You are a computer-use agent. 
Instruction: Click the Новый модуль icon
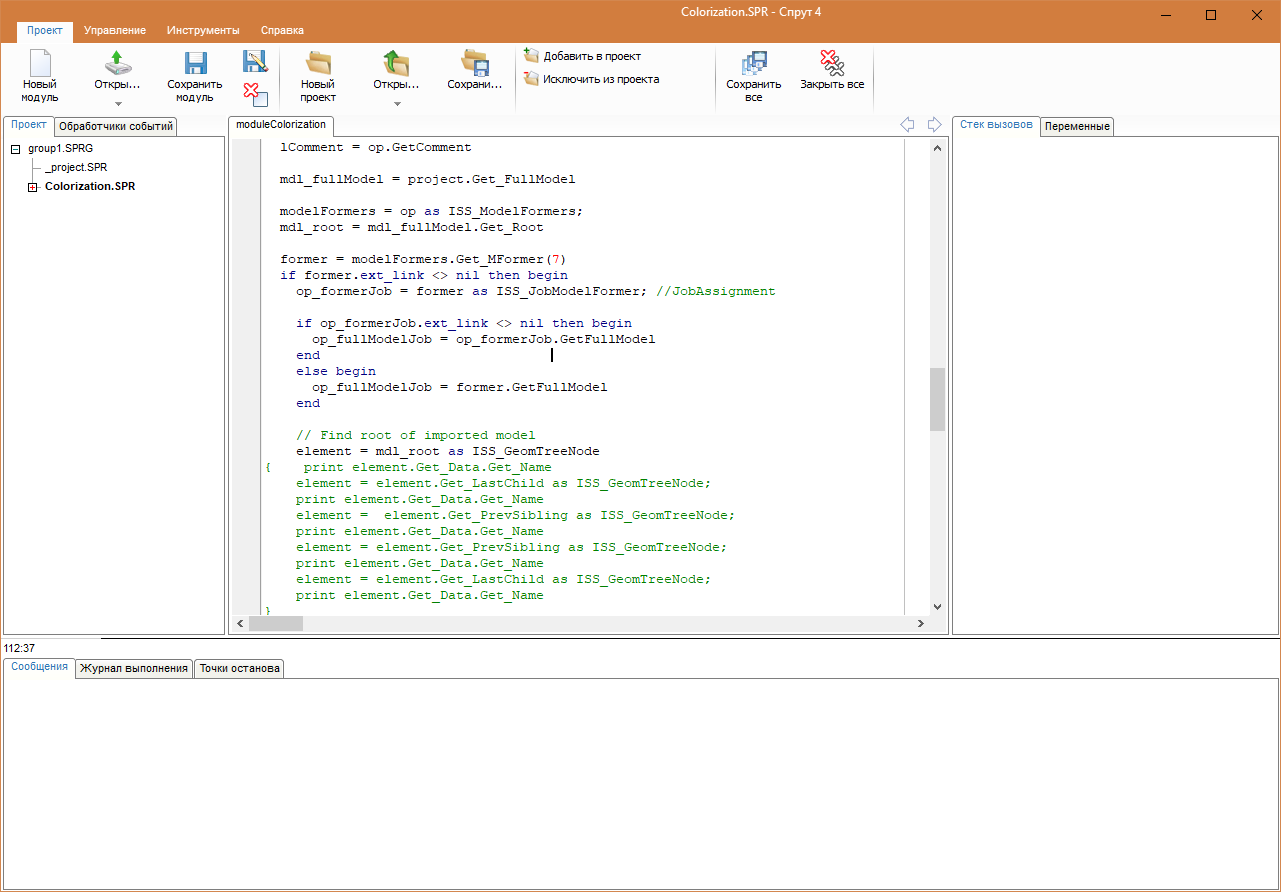pyautogui.click(x=39, y=64)
